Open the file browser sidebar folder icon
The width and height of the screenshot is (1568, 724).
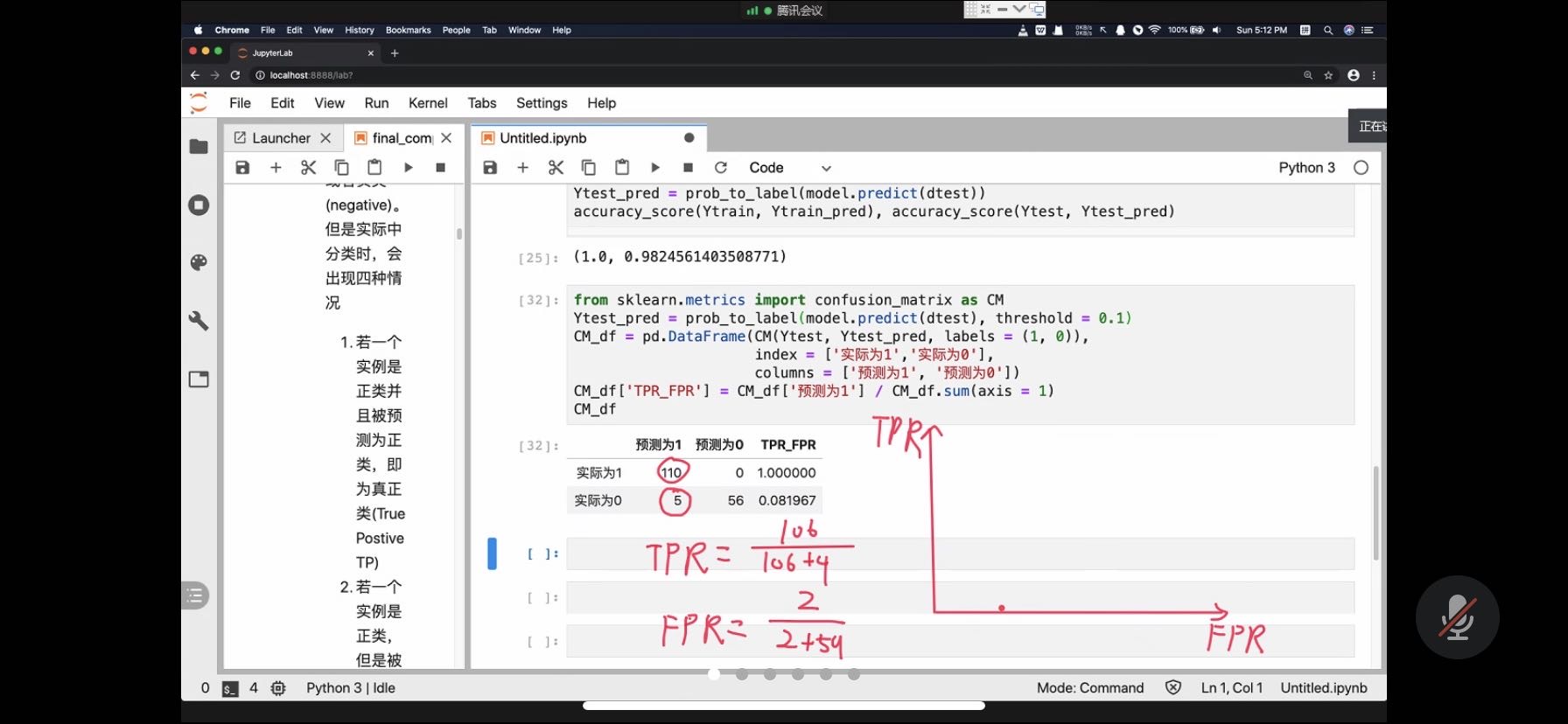[199, 147]
